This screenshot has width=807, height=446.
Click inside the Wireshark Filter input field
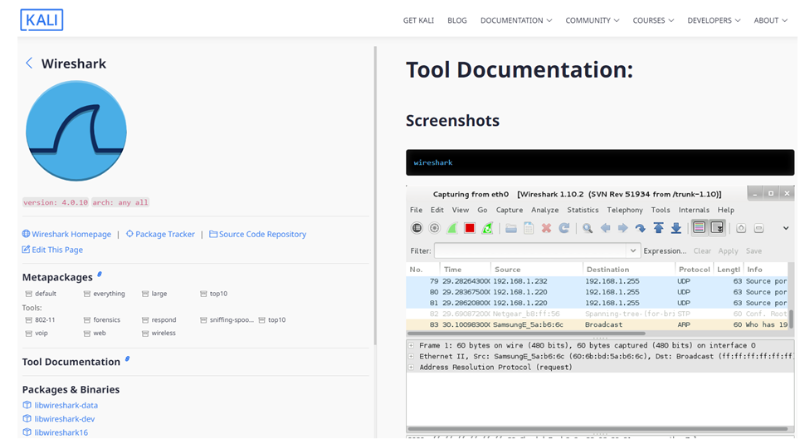point(531,251)
